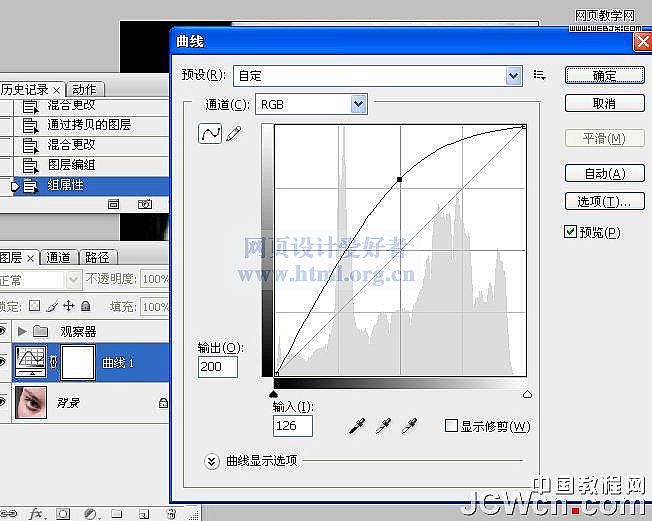Image resolution: width=652 pixels, height=521 pixels.
Task: Toggle visibility eye of 曲线 1 layer
Action: coord(3,362)
